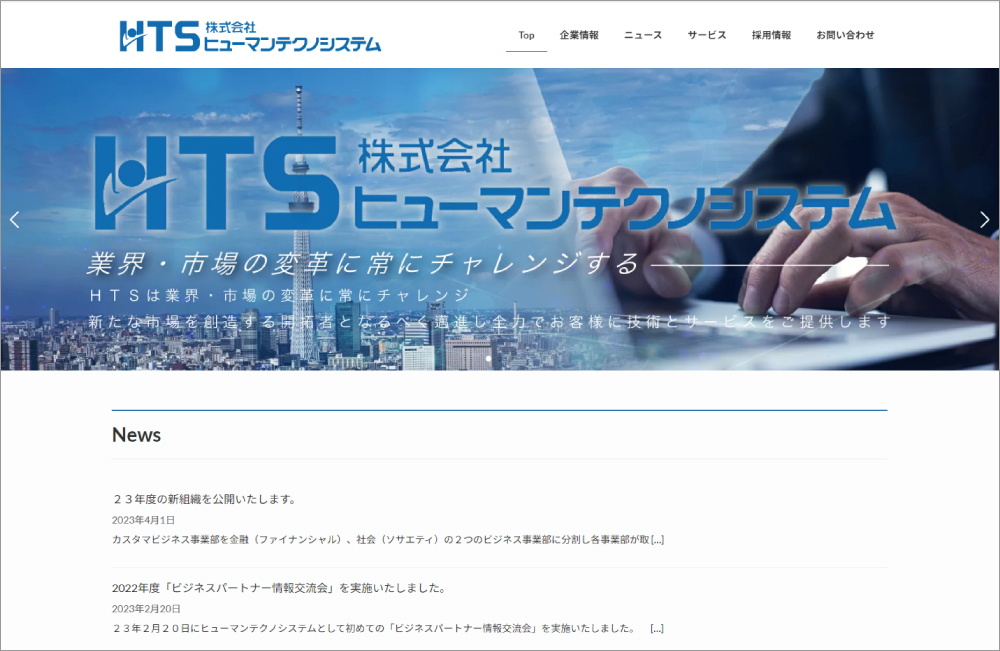Click the HTS ヒューマンテクノシステム header logo
The height and width of the screenshot is (651, 1000).
(250, 36)
